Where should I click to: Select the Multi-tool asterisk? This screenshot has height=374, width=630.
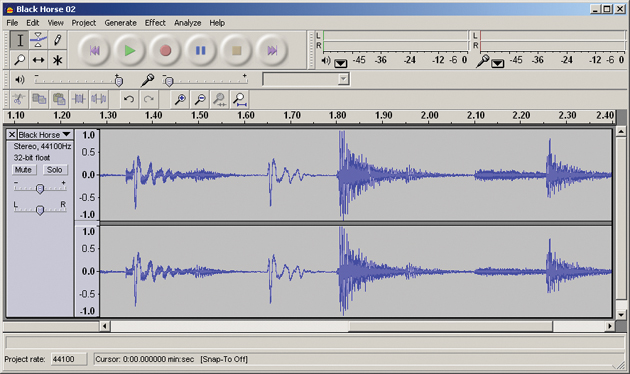coord(57,60)
